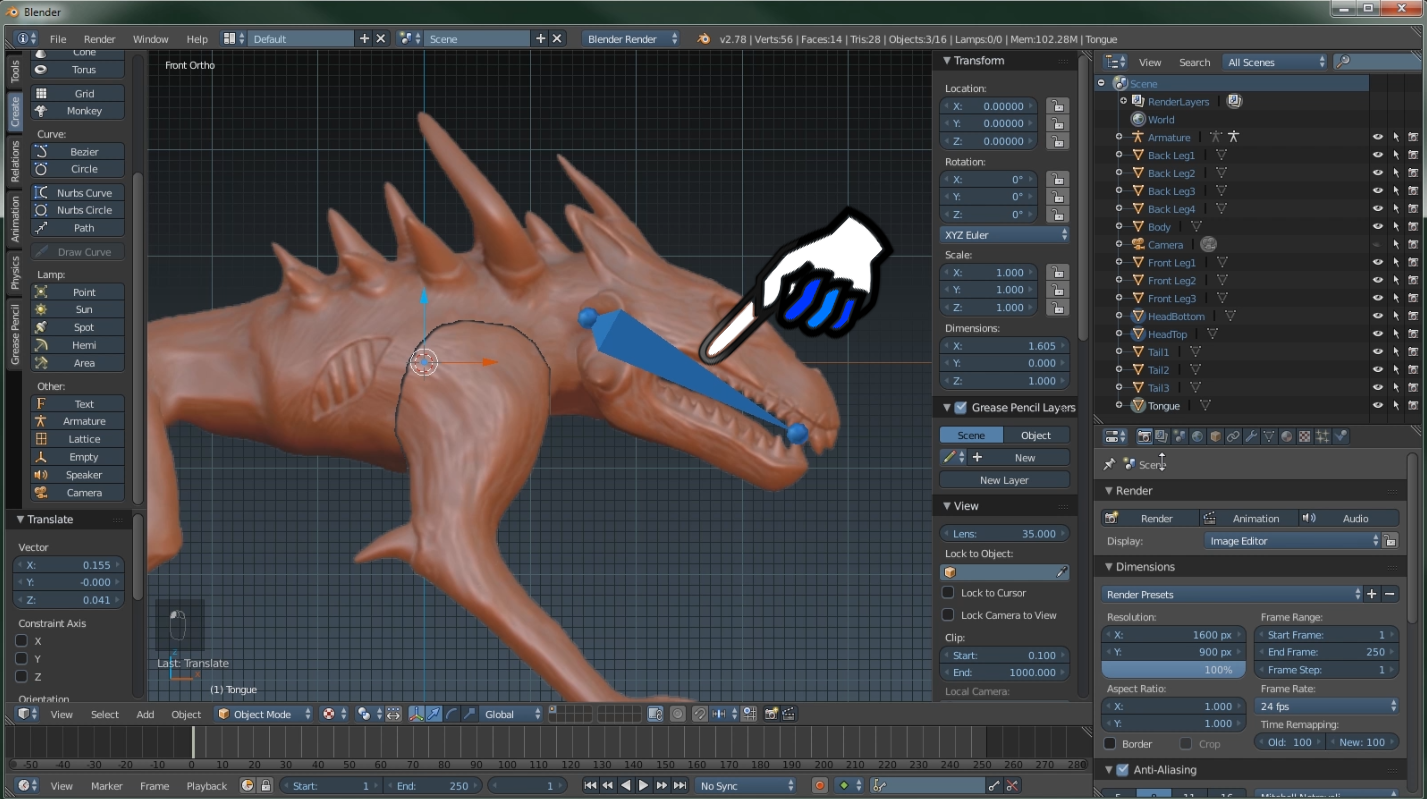
Task: Open the Render Layers properties tab icon
Action: pos(1161,437)
